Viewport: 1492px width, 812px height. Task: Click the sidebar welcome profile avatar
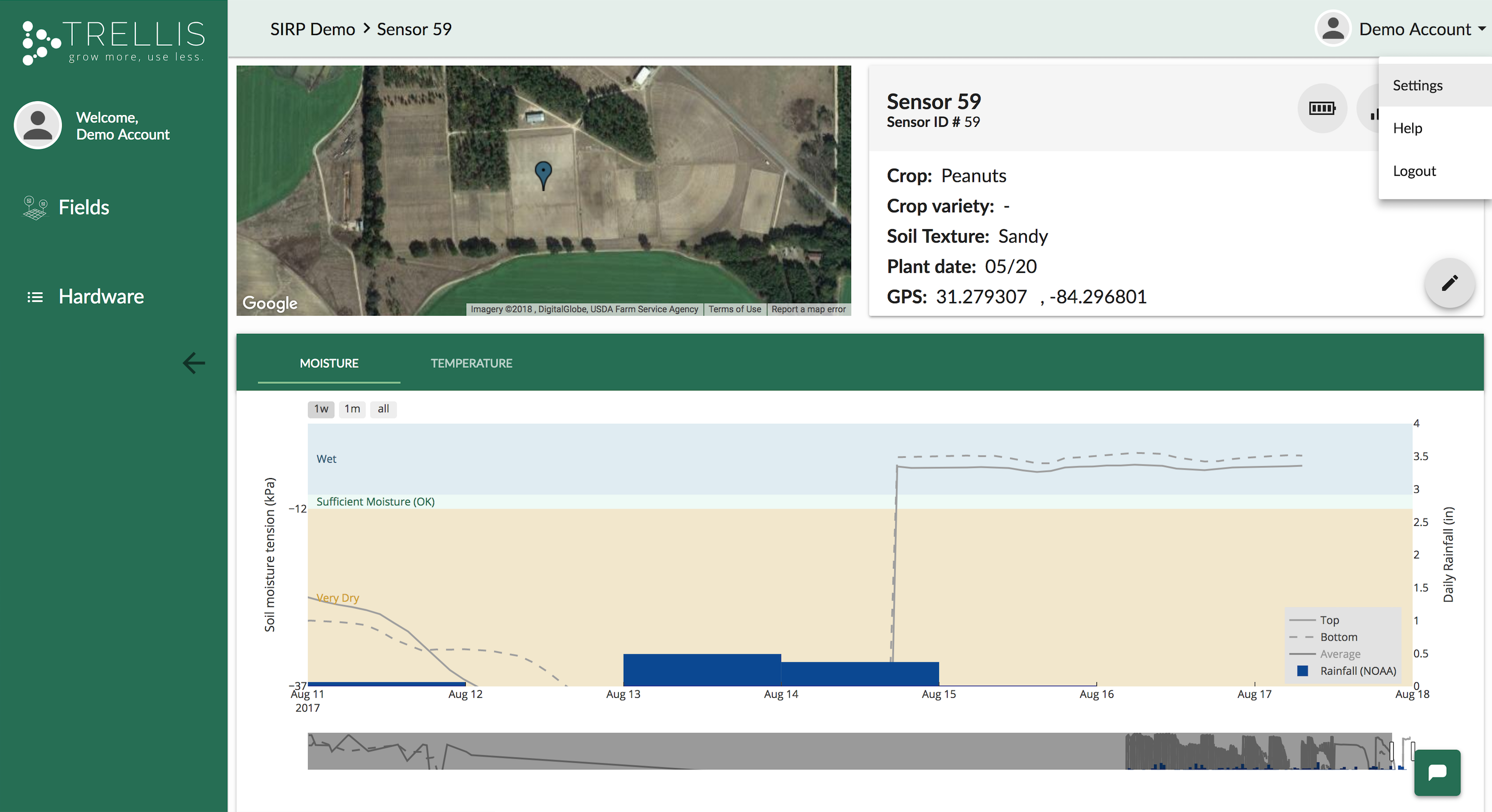coord(38,125)
